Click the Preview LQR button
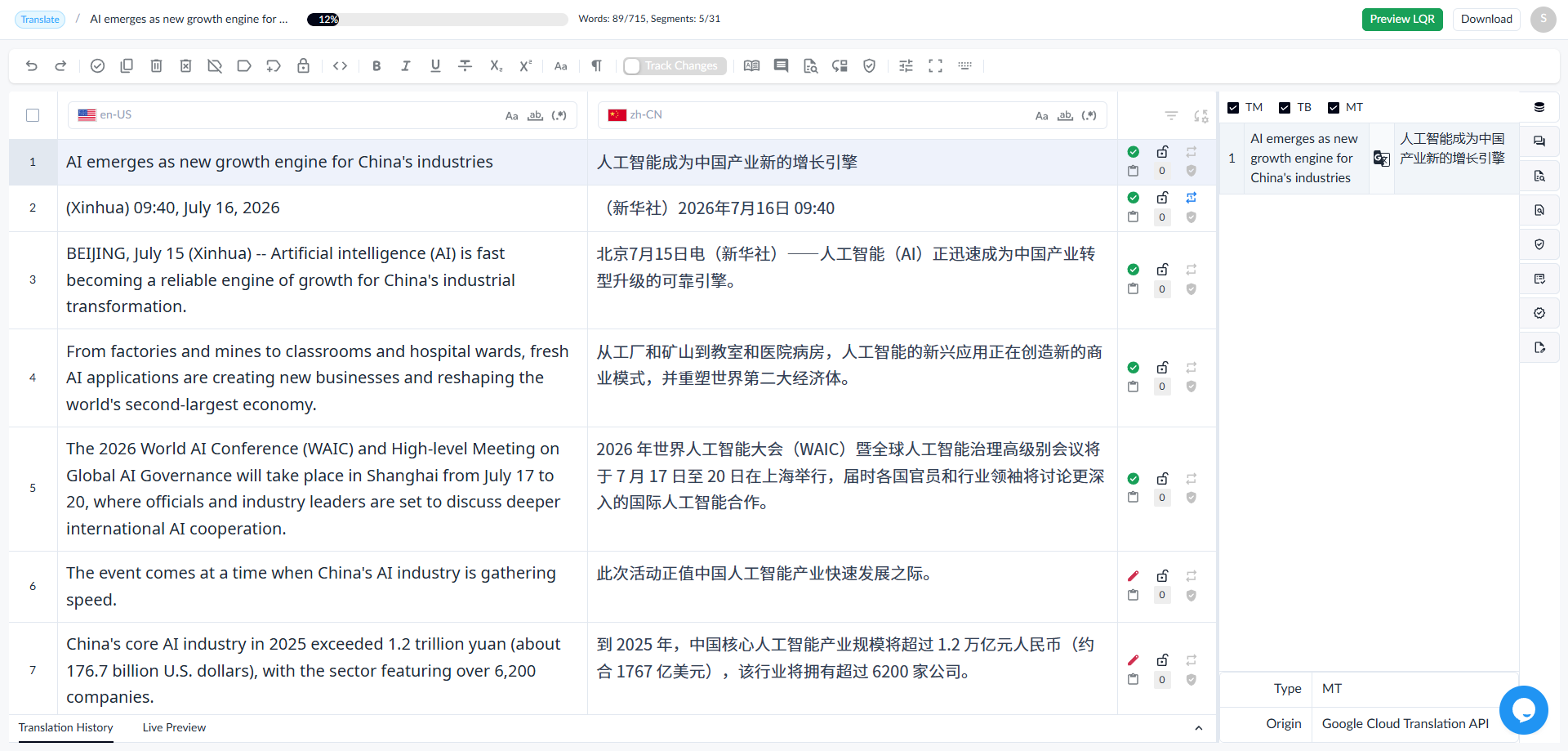1568x751 pixels. point(1402,20)
